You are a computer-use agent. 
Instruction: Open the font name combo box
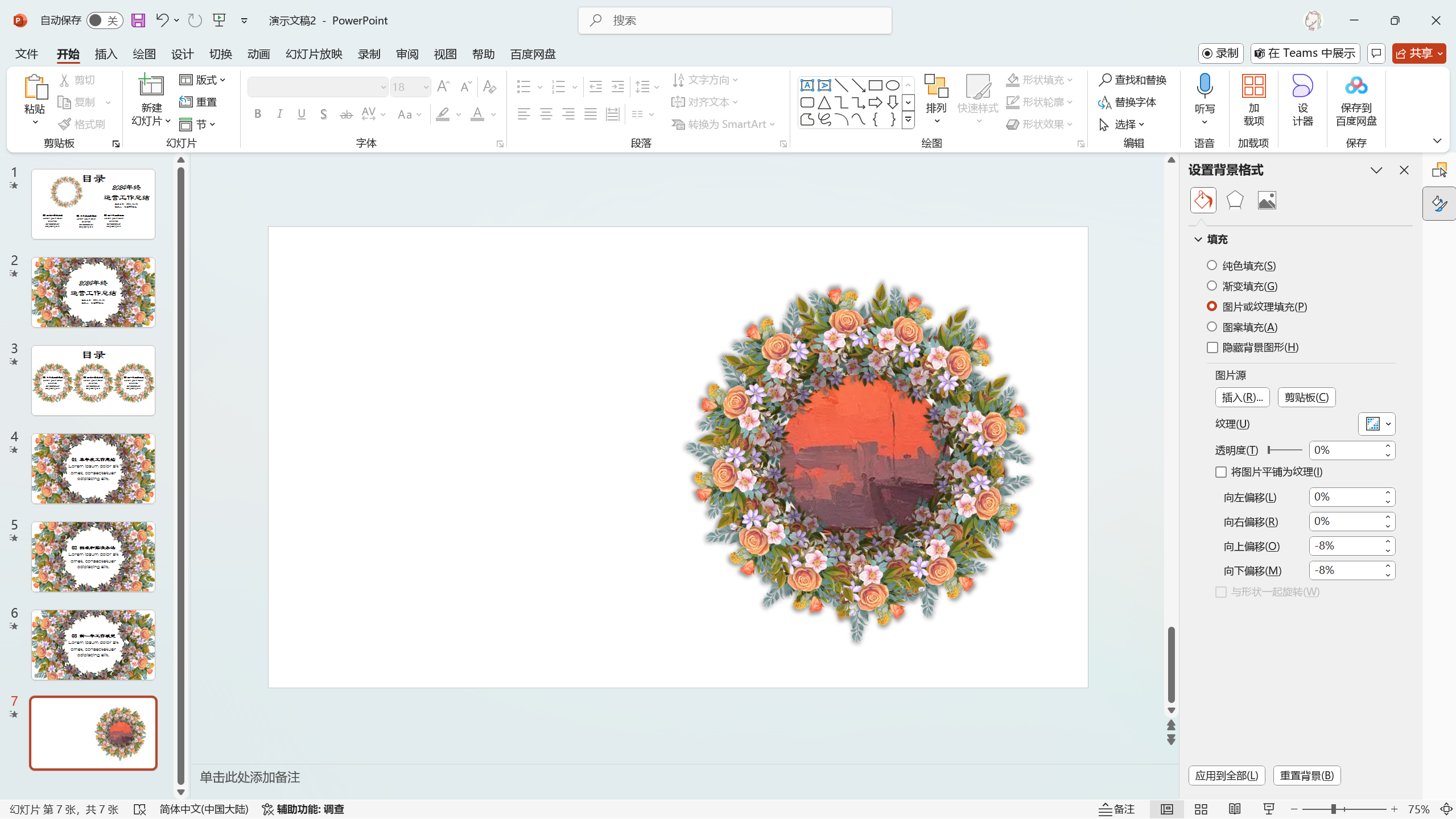click(x=317, y=87)
